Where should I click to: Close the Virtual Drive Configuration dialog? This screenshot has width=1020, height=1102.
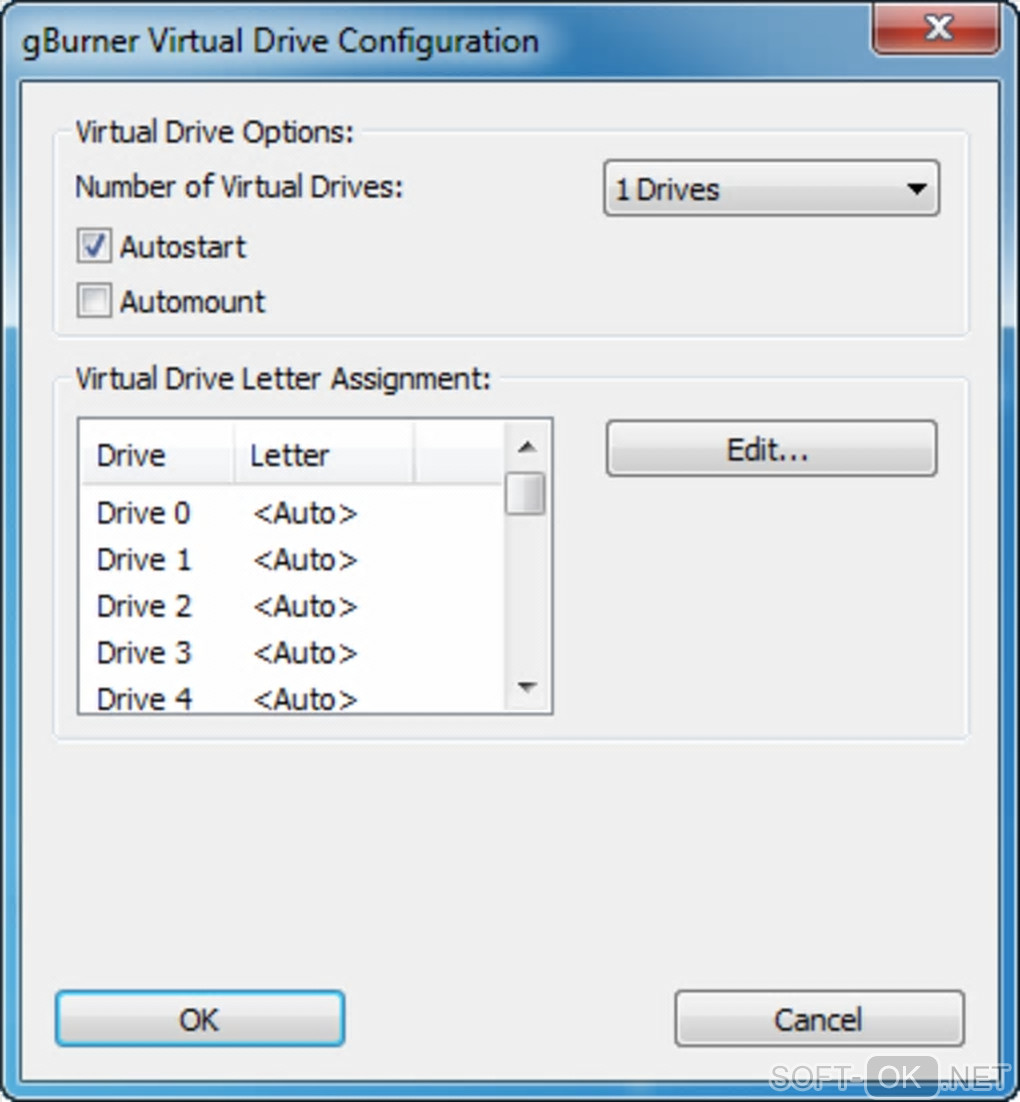pyautogui.click(x=937, y=27)
